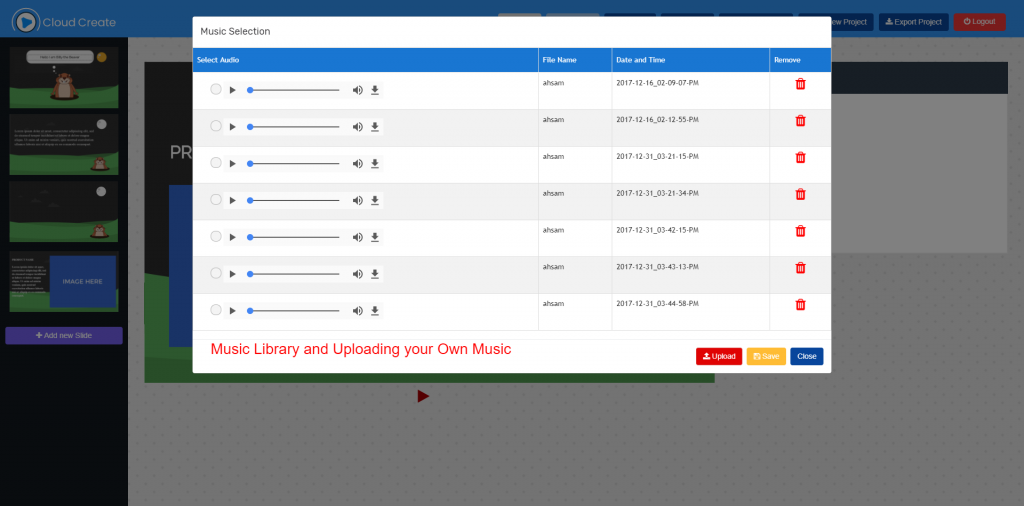Select the fourth slide thumbnail with IMAGE HERE
The height and width of the screenshot is (506, 1024).
[x=64, y=282]
